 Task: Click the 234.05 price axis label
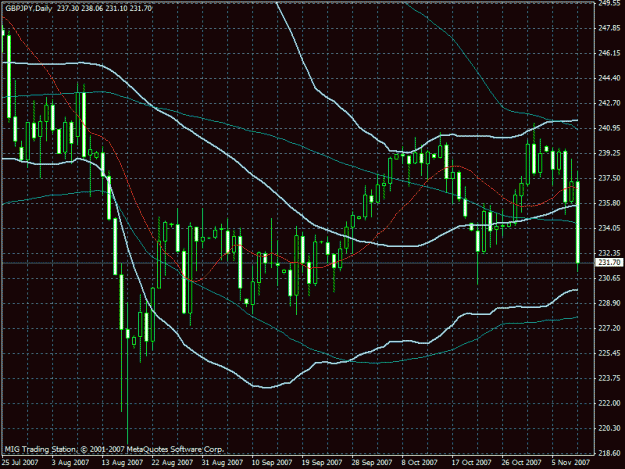610,228
